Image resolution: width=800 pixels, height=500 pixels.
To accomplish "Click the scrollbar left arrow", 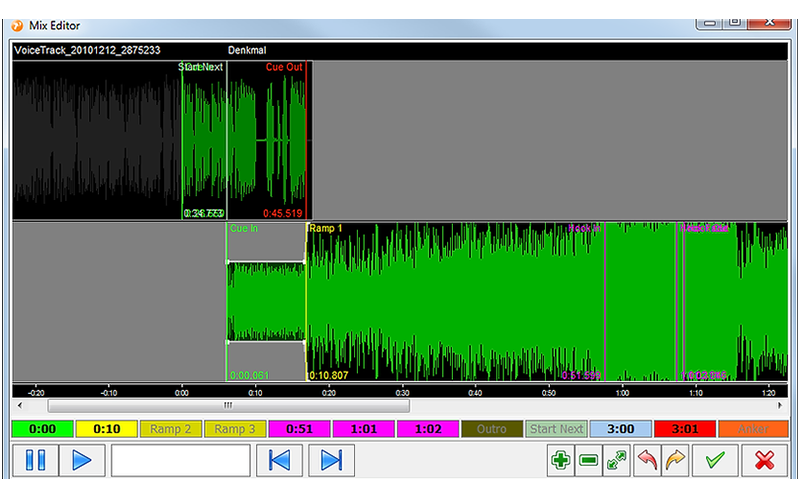I will tap(20, 406).
